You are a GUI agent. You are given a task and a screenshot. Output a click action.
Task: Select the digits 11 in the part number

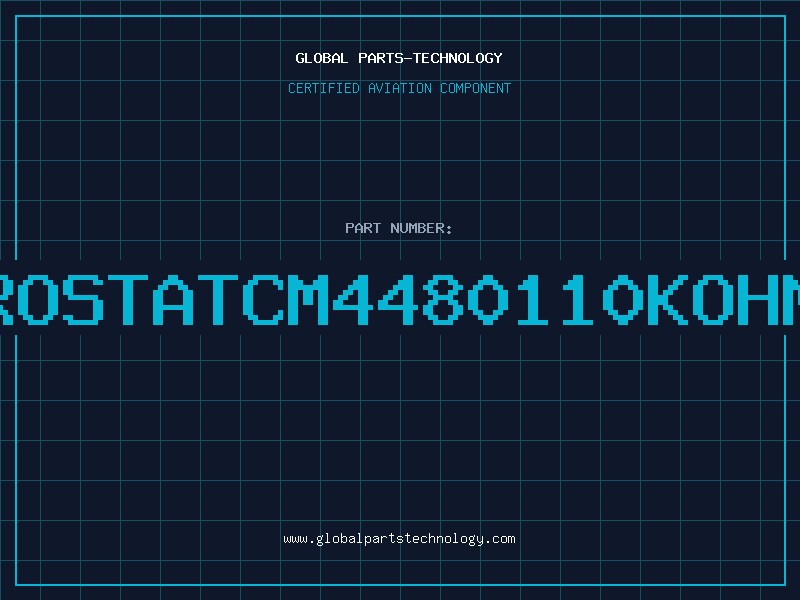(x=556, y=299)
